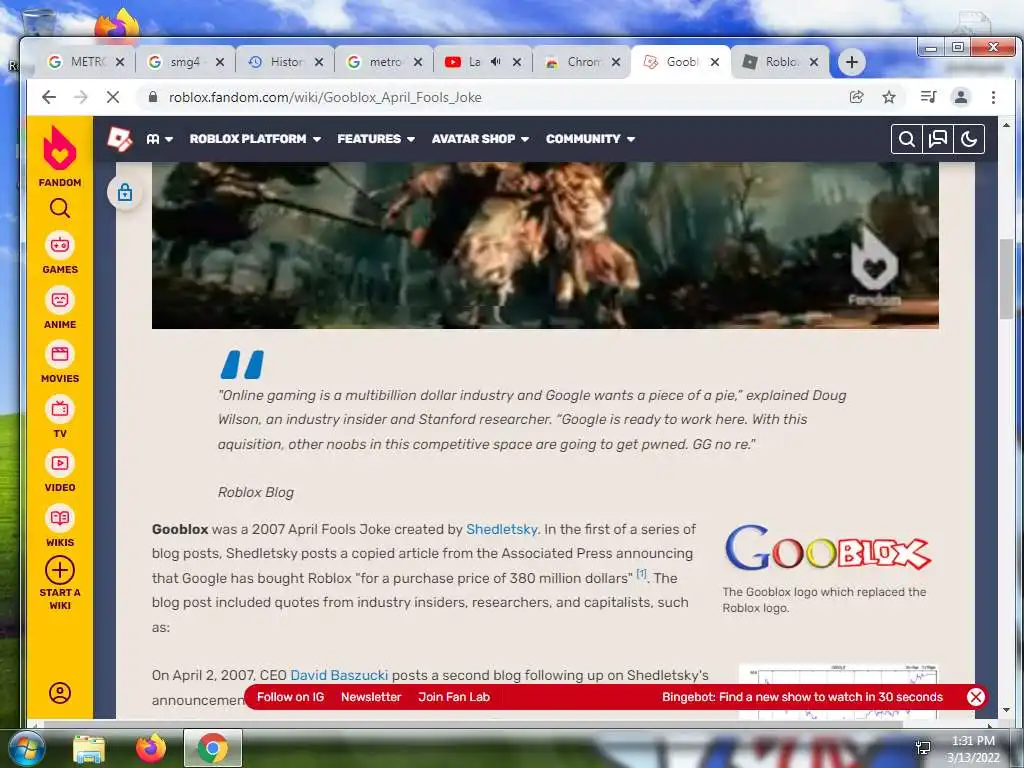Expand the Explore wiki dropdown
This screenshot has width=1024, height=768.
pyautogui.click(x=159, y=139)
